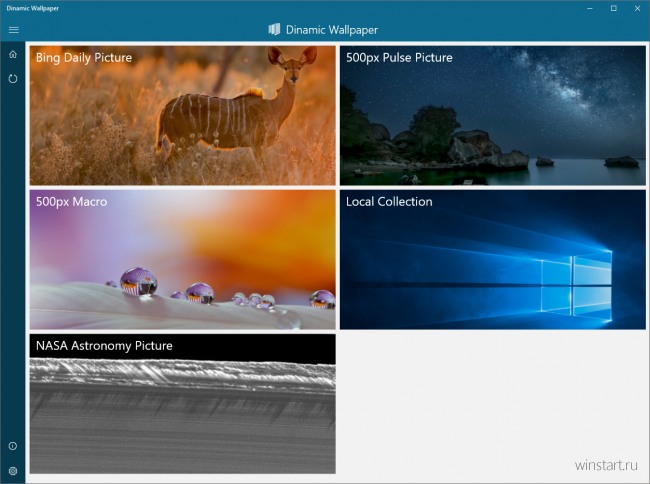The width and height of the screenshot is (650, 484).
Task: Click the Dinamic Wallpaper logo icon
Action: [x=274, y=30]
